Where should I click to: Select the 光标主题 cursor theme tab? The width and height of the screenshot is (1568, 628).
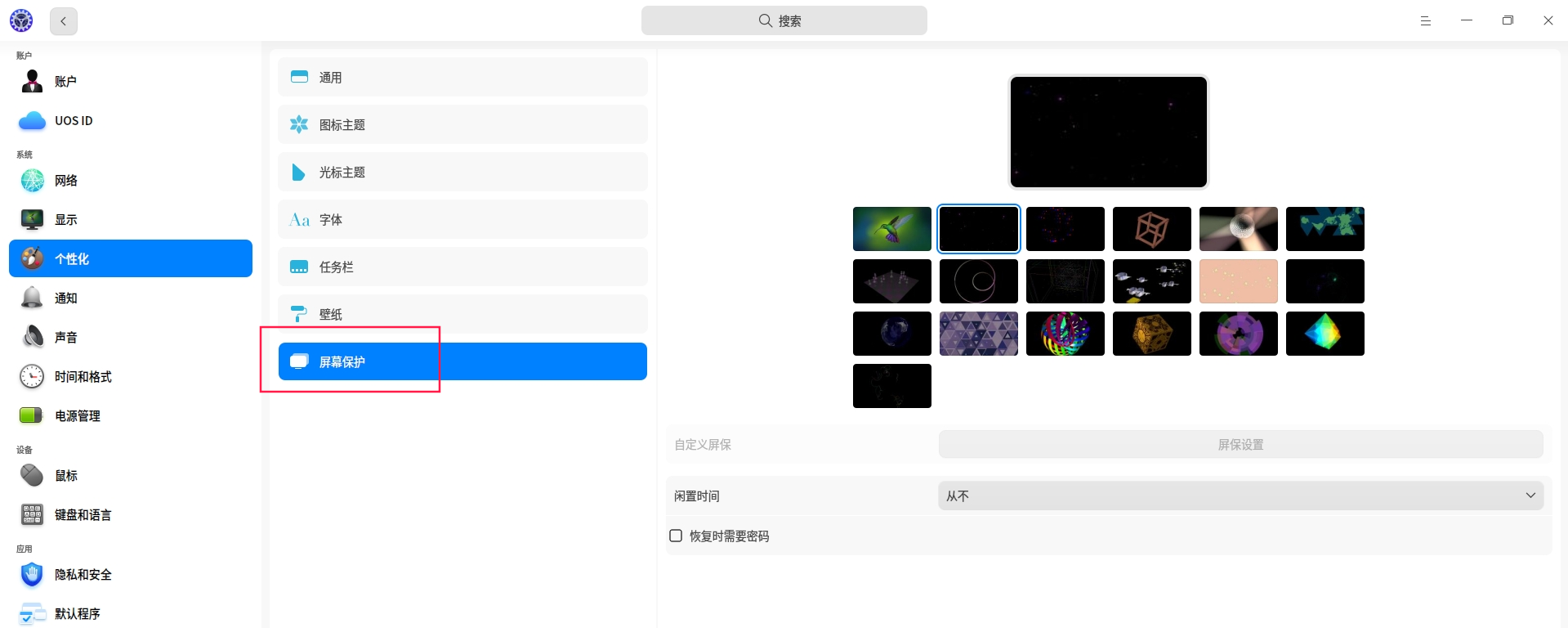(x=462, y=172)
